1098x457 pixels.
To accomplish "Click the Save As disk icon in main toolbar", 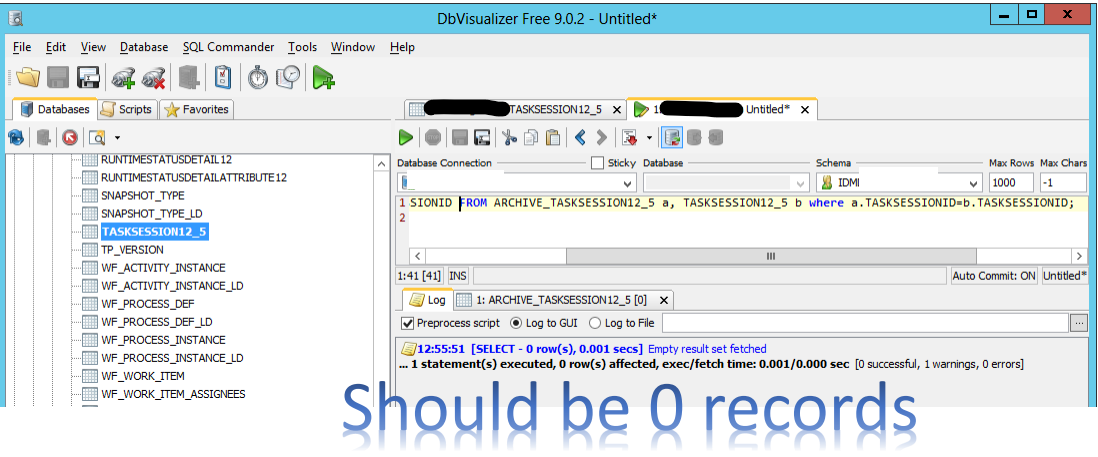I will click(x=88, y=77).
